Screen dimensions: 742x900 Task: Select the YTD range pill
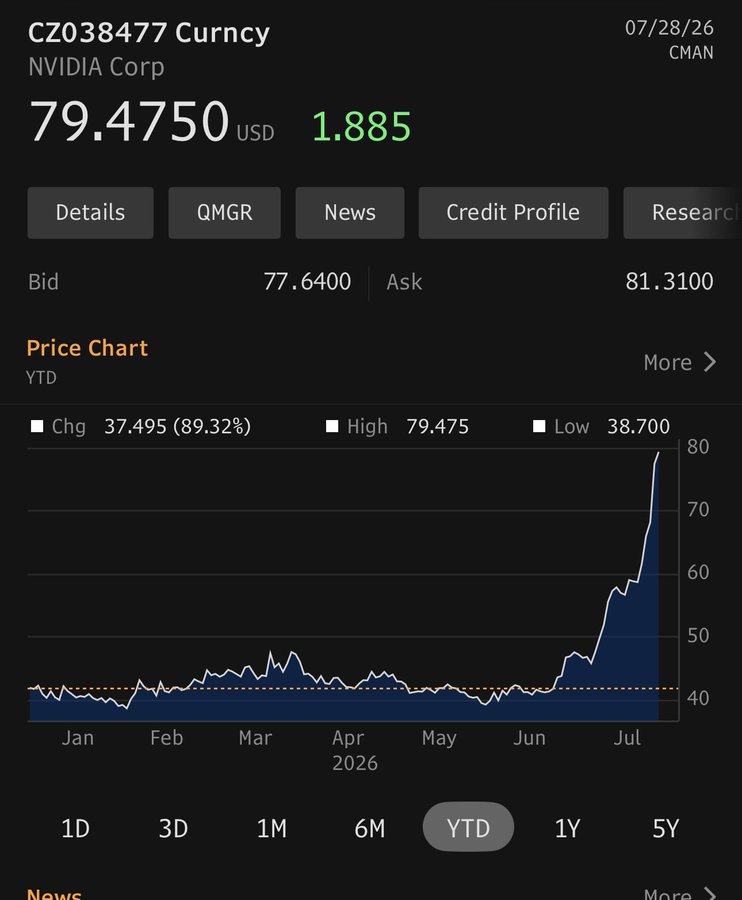coord(468,827)
